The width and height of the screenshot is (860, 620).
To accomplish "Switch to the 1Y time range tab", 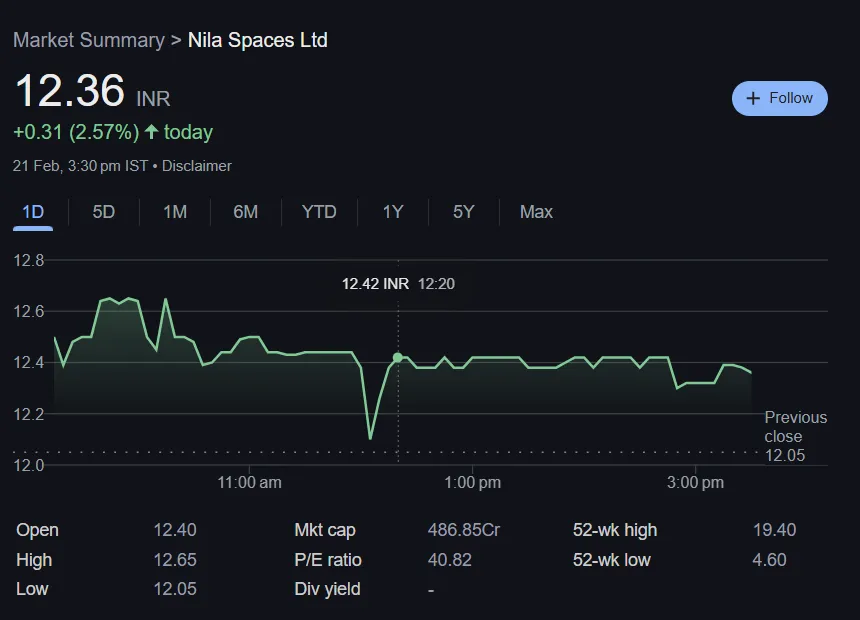I will coord(393,212).
